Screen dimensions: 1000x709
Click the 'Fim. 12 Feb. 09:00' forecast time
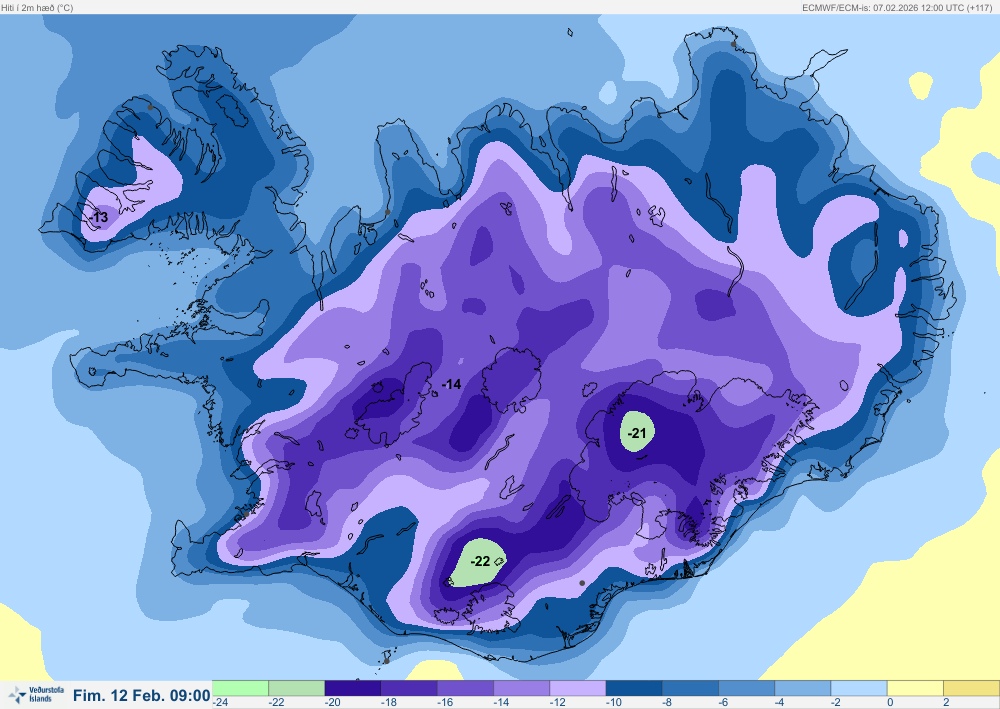(x=142, y=695)
